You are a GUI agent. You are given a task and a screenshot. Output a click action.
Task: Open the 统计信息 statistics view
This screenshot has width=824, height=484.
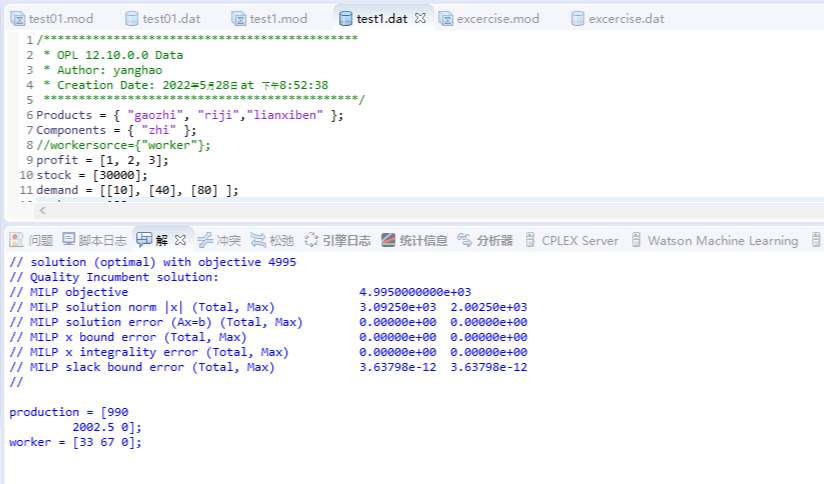(414, 240)
